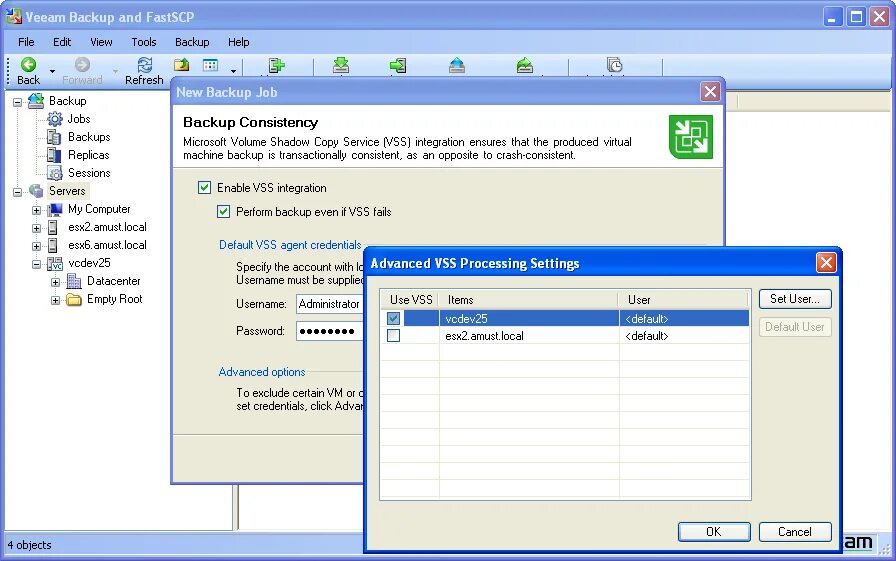Click the clock Sessions history toolbar icon
This screenshot has height=561, width=896.
pos(614,65)
